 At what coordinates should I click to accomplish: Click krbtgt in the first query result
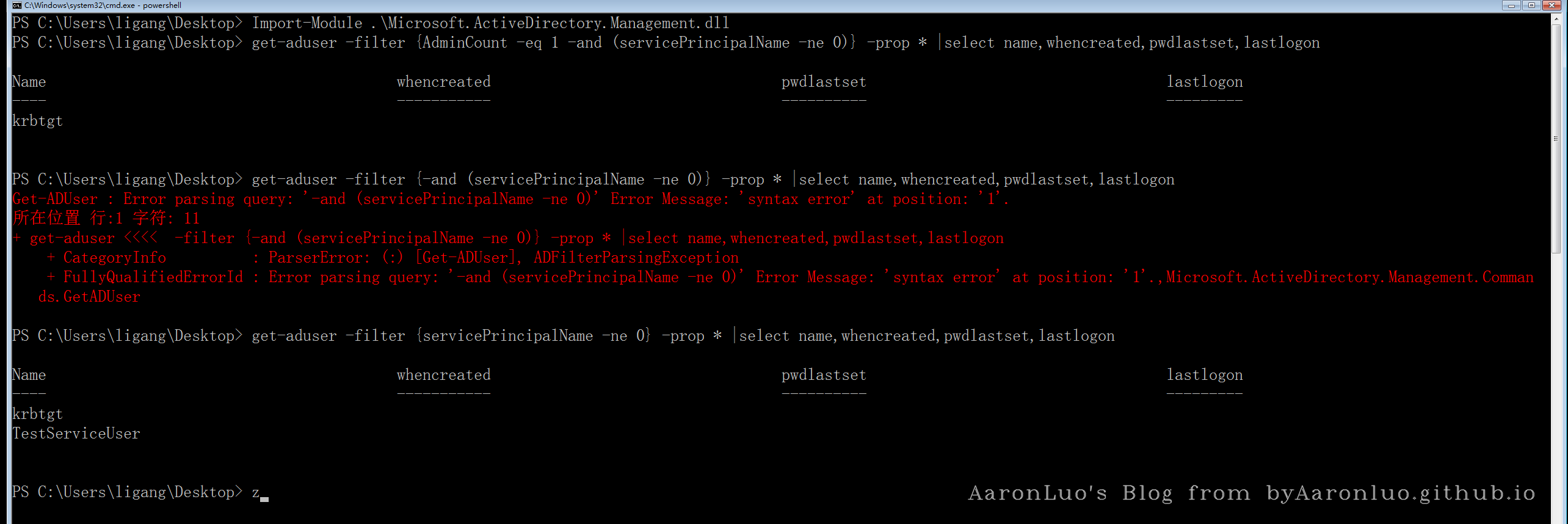38,121
